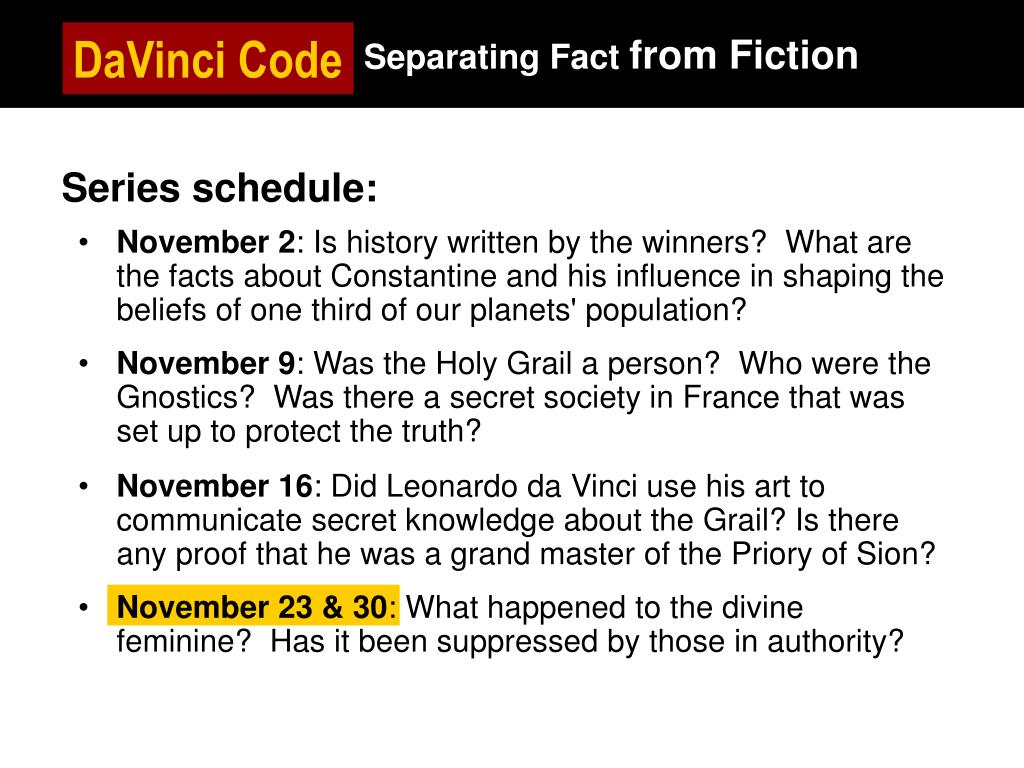Viewport: 1024px width, 768px height.
Task: Click the bullet before November 9
Action: [x=83, y=364]
